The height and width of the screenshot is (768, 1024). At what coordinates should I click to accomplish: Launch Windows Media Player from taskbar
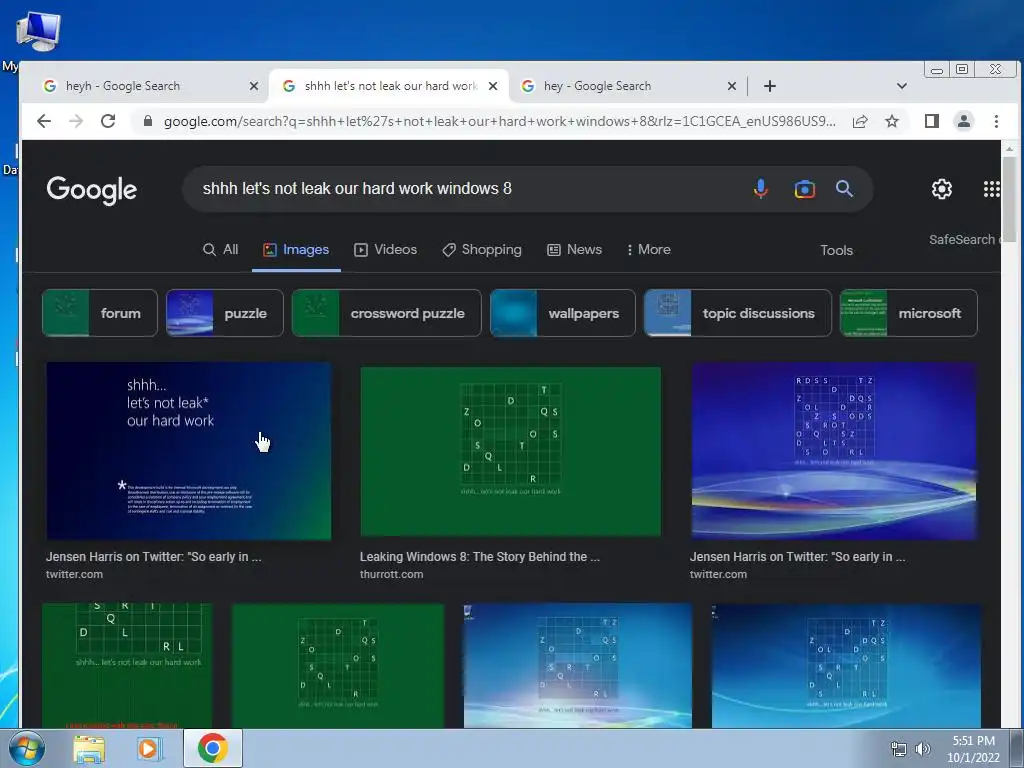(x=150, y=749)
